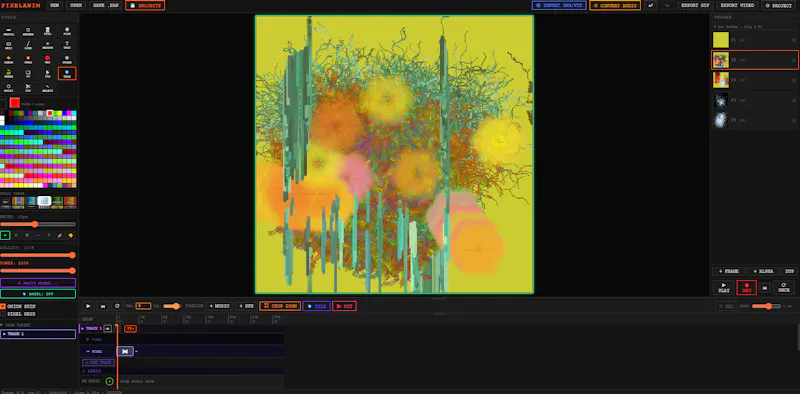The width and height of the screenshot is (800, 394).
Task: Toggle Whirl off button
Action: [38, 294]
